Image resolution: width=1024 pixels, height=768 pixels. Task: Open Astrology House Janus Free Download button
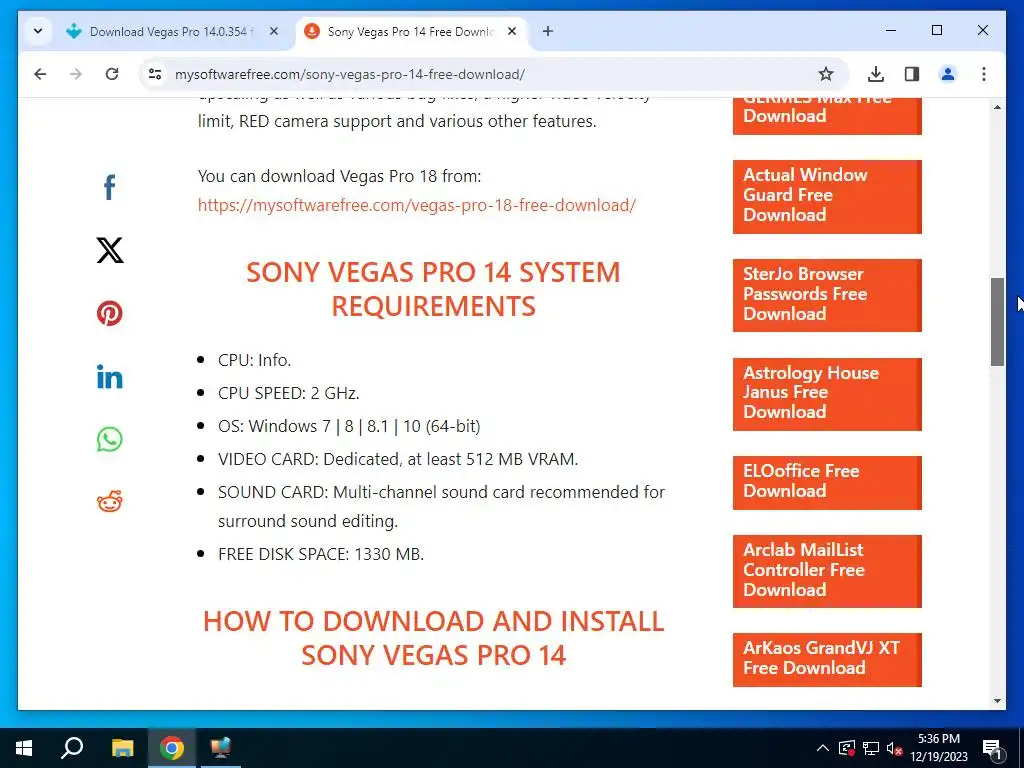tap(827, 394)
